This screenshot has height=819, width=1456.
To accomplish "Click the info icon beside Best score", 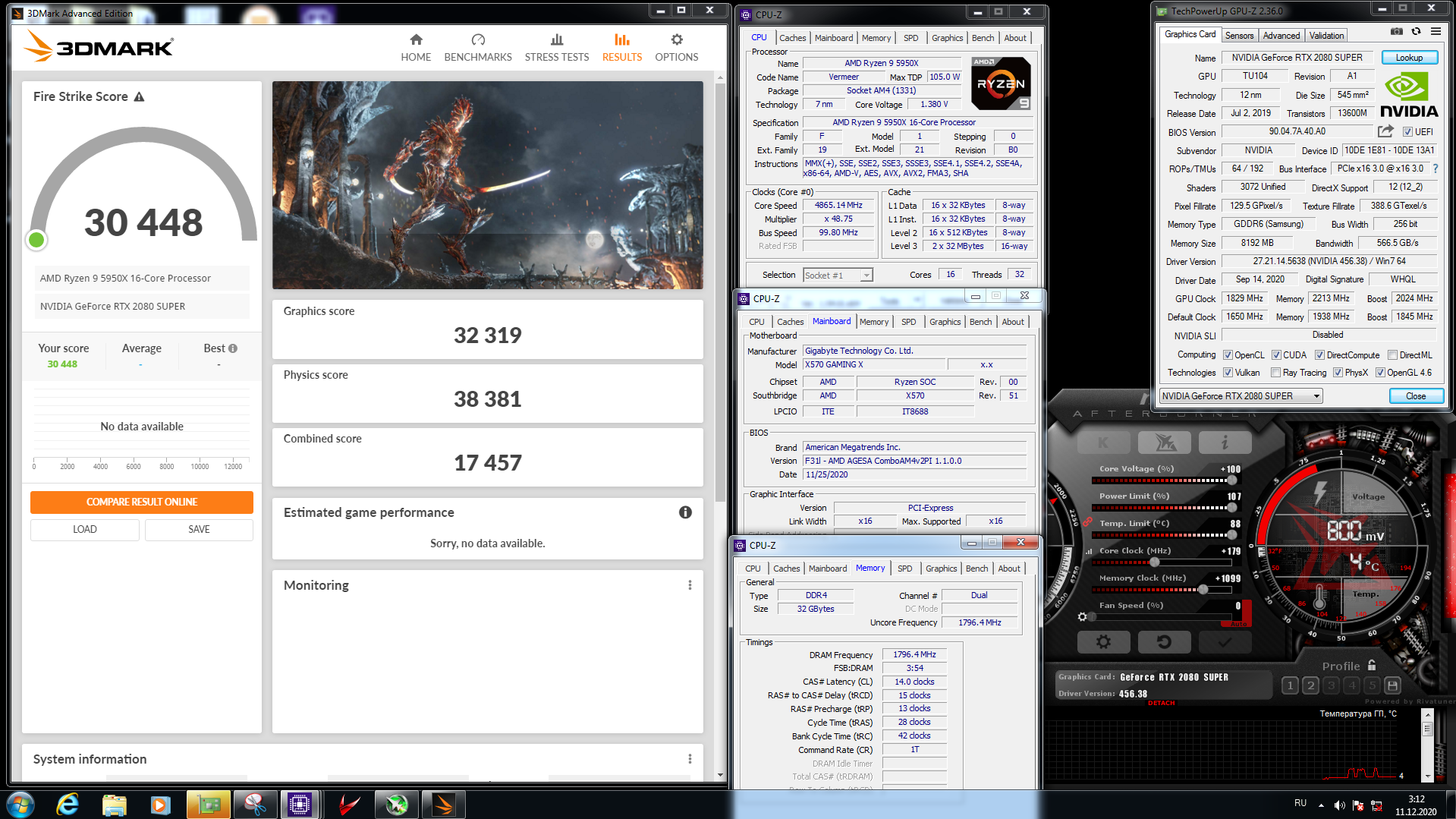I will pos(233,348).
